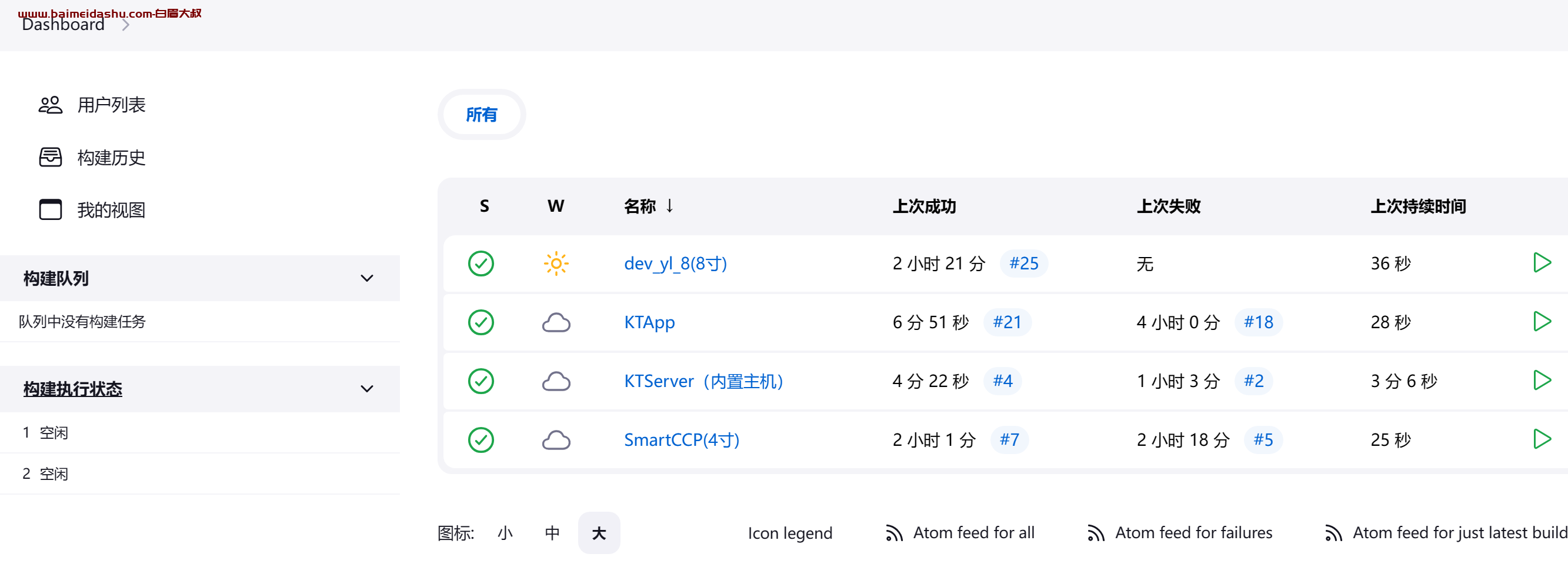Open KTServer last failed build #2

[x=1253, y=381]
